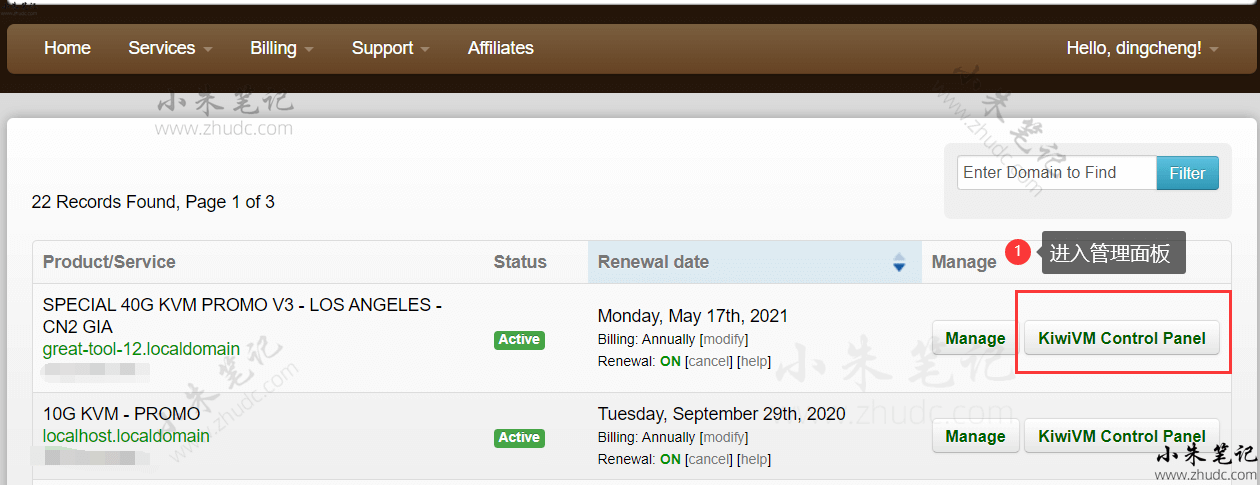1260x485 pixels.
Task: Open the great-tool-12.localdomain link
Action: 141,349
